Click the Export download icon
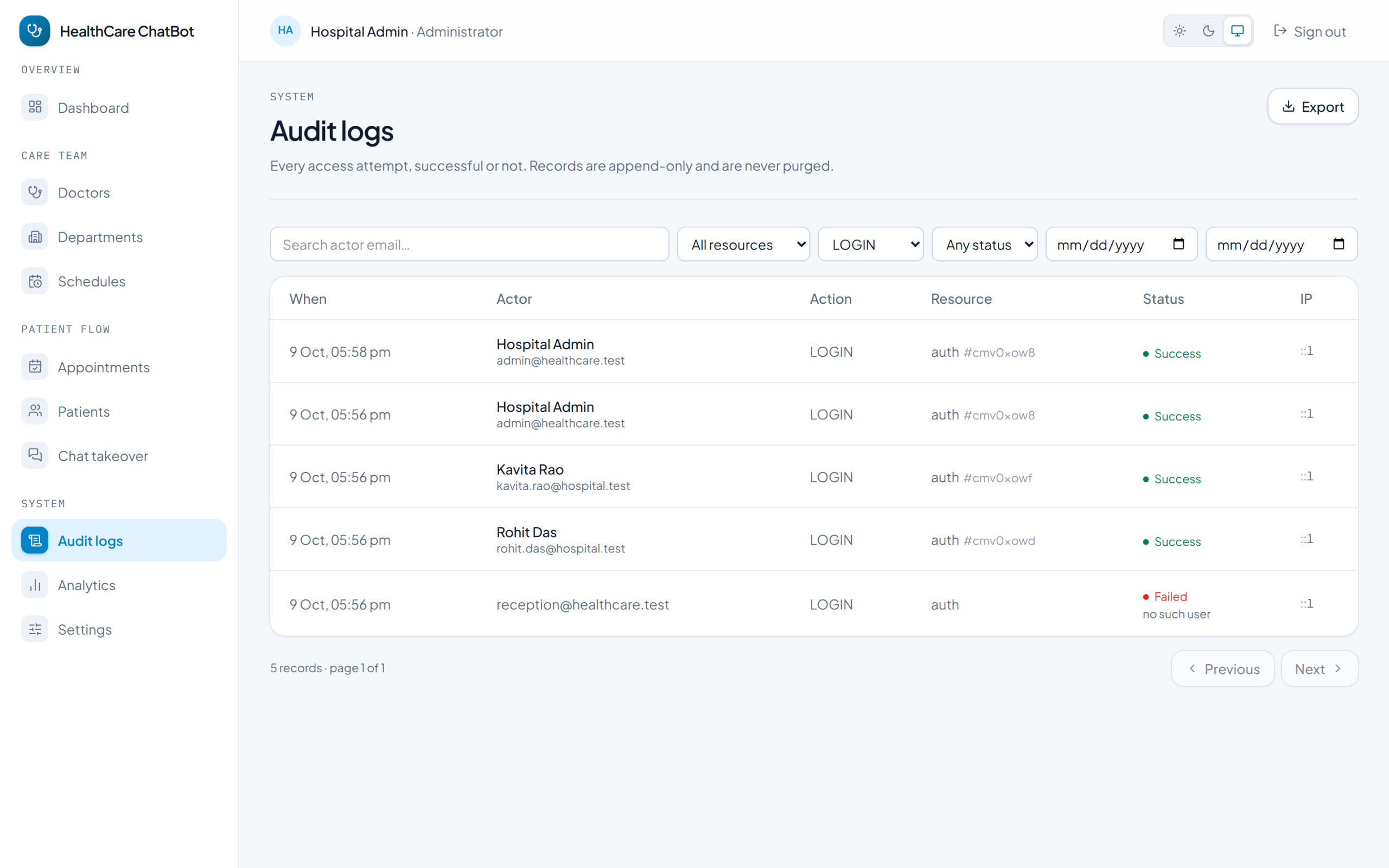The width and height of the screenshot is (1389, 868). tap(1289, 106)
